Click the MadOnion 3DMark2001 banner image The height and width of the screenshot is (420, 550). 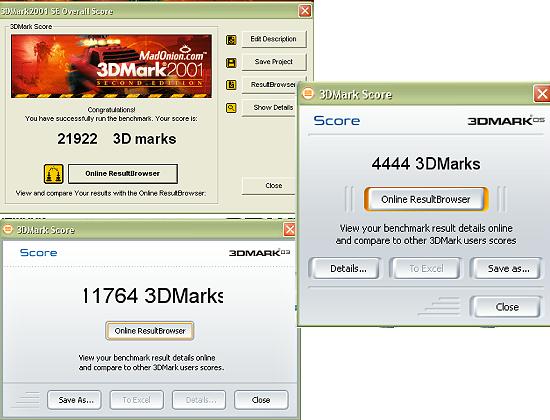(112, 66)
